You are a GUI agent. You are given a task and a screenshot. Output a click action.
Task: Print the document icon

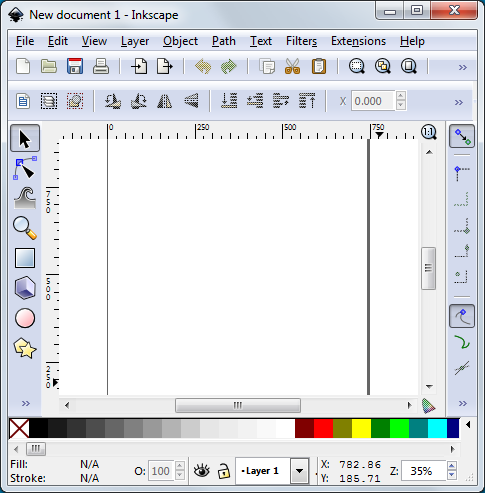tap(101, 66)
